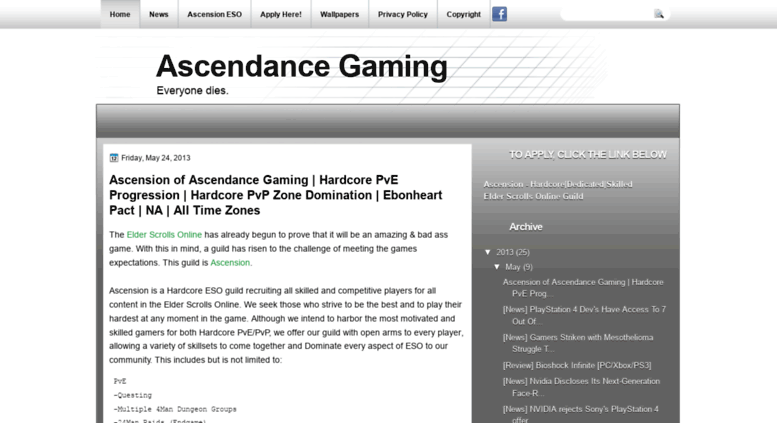Open May (9) archive link

(519, 267)
